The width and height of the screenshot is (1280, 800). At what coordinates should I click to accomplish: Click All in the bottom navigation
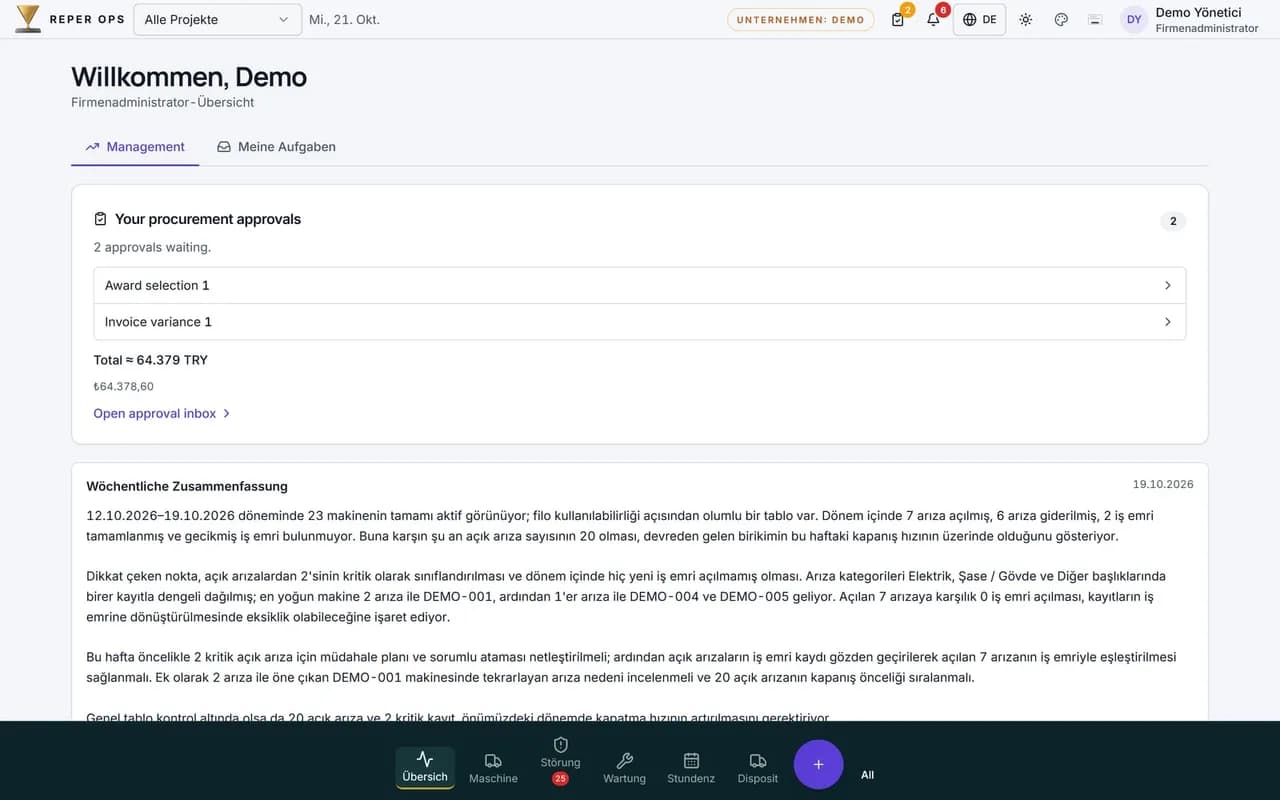(867, 775)
